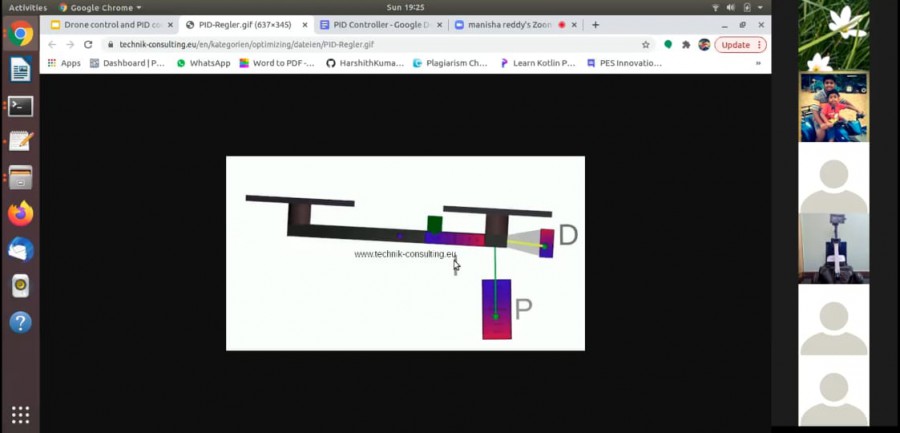Expand the bookmarks overflow chevron
This screenshot has height=433, width=900.
pos(759,63)
